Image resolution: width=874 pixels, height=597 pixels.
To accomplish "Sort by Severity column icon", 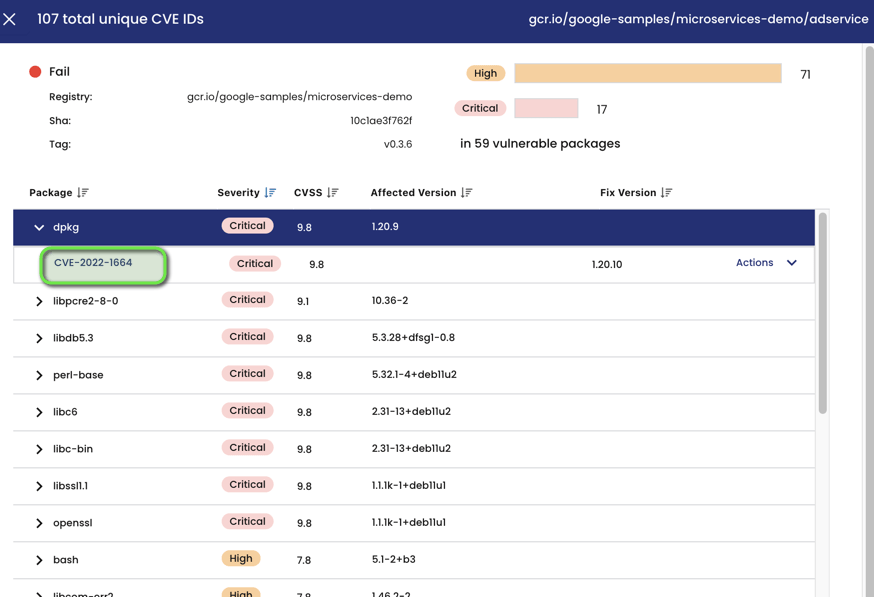I will [270, 193].
